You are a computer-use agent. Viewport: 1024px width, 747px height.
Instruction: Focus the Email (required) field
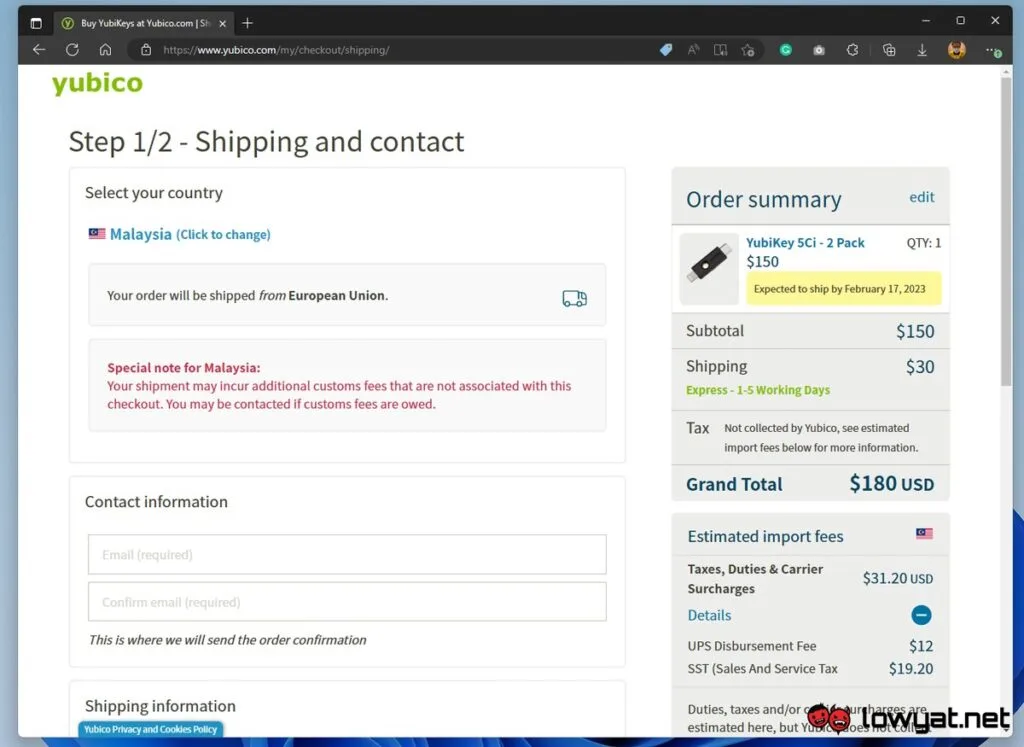(347, 554)
